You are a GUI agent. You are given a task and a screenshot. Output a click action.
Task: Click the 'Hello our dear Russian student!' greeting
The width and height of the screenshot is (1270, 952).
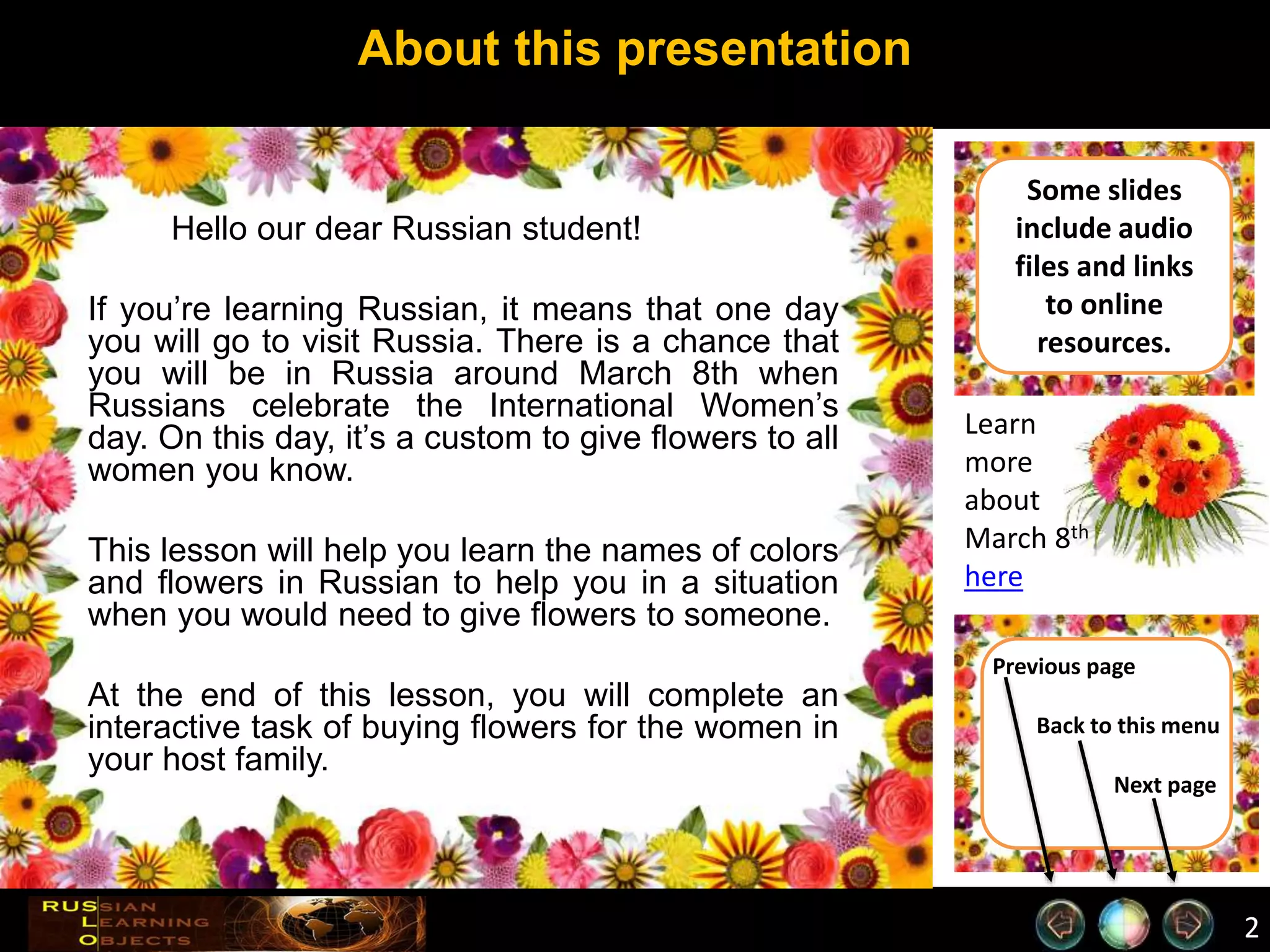tap(406, 229)
